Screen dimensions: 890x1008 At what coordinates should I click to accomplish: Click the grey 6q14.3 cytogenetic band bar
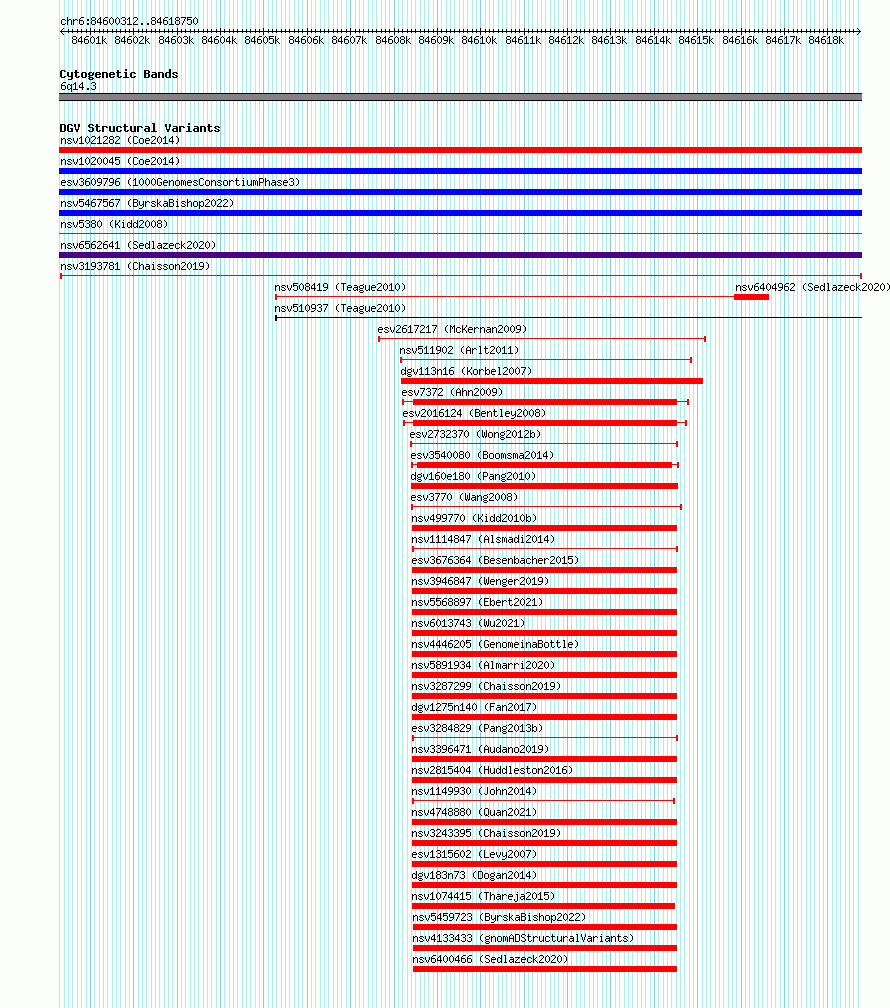pos(460,97)
